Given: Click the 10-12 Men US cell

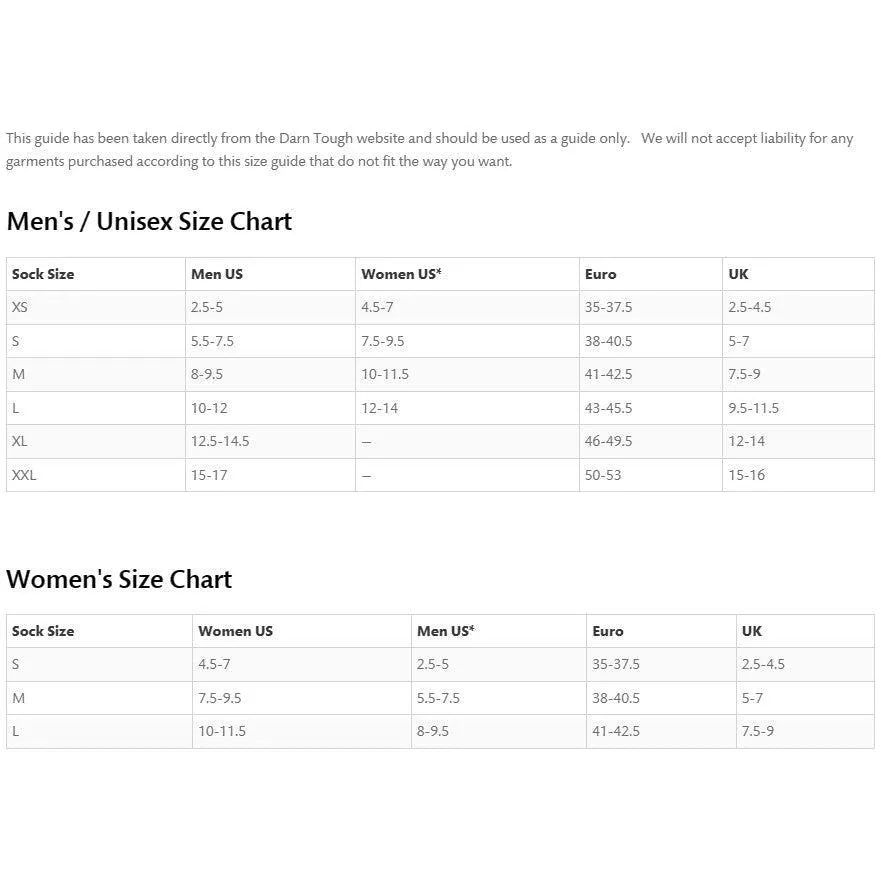Looking at the screenshot, I should click(209, 408).
